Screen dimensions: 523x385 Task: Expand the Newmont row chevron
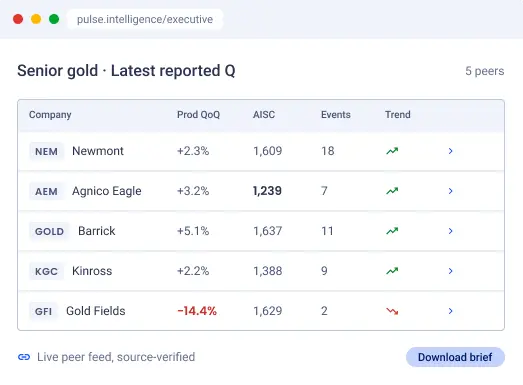click(x=450, y=151)
